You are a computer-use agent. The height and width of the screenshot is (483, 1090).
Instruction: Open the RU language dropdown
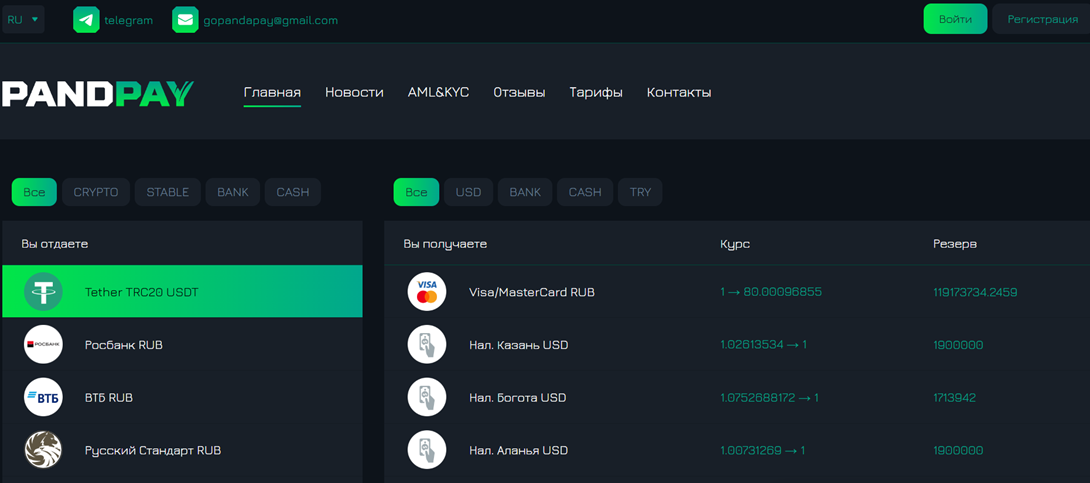tap(23, 19)
